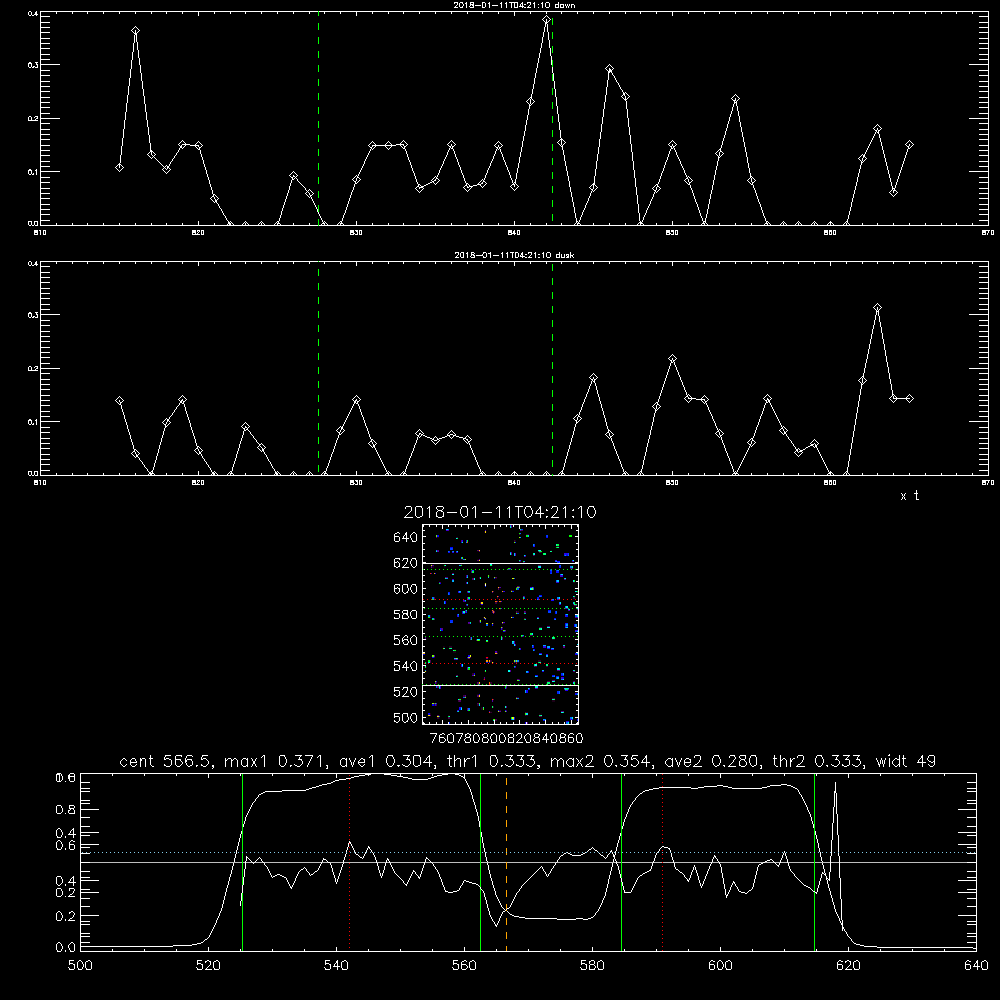Click the '560' label on the bottom plot's x-axis
1000x1000 pixels.
click(x=464, y=965)
